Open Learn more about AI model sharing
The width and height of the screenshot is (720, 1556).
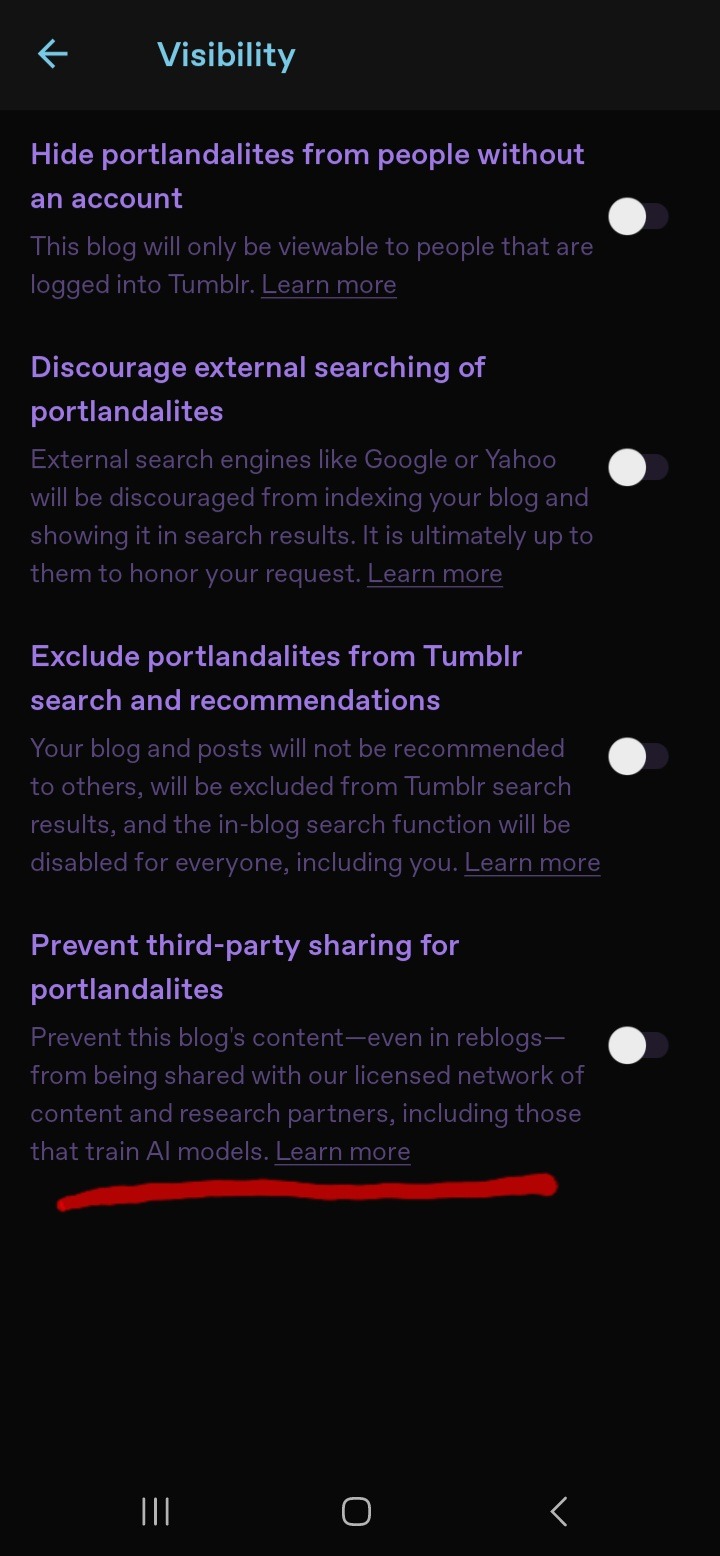pos(343,1152)
